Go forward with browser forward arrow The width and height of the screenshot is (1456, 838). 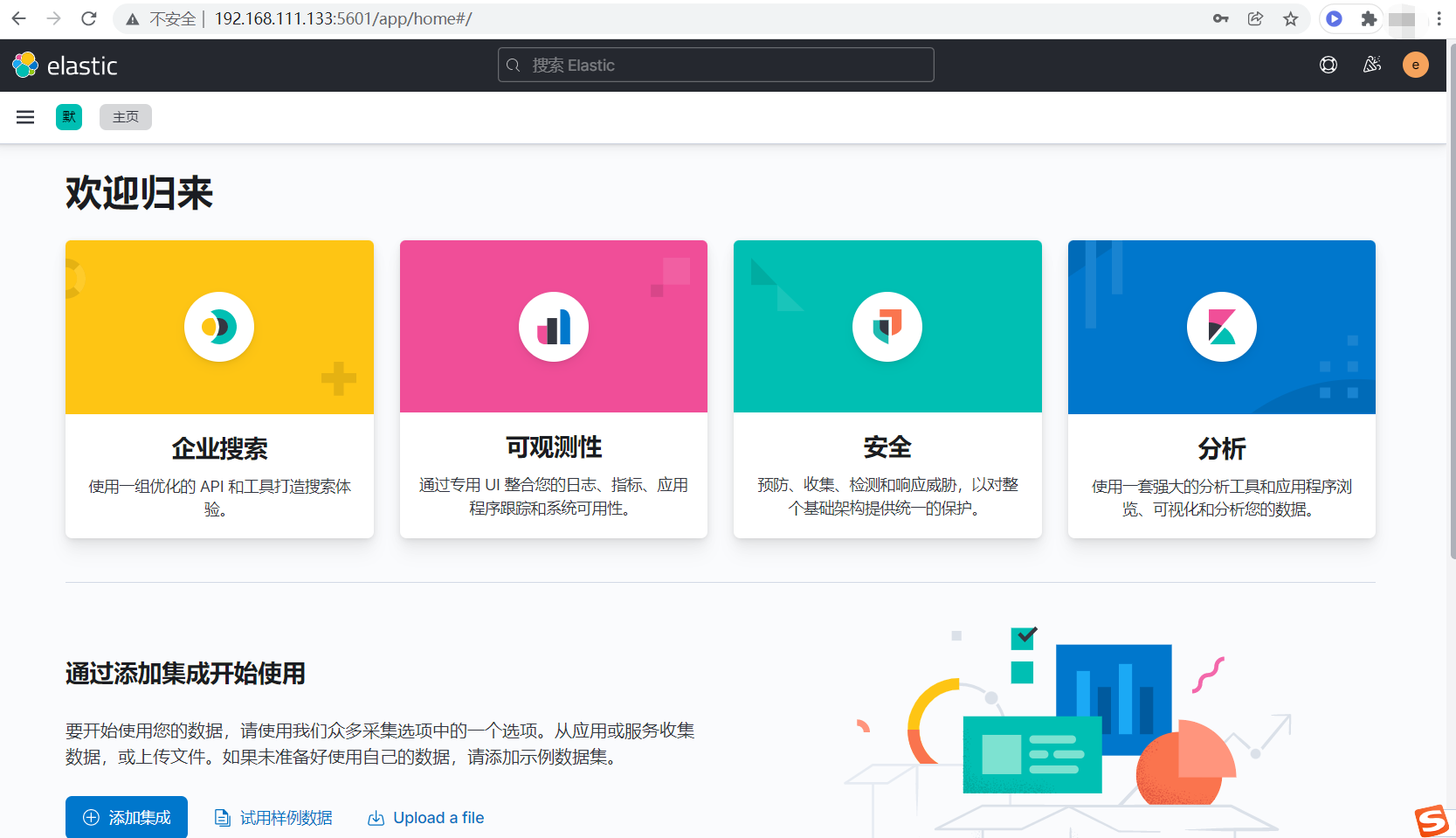tap(54, 18)
